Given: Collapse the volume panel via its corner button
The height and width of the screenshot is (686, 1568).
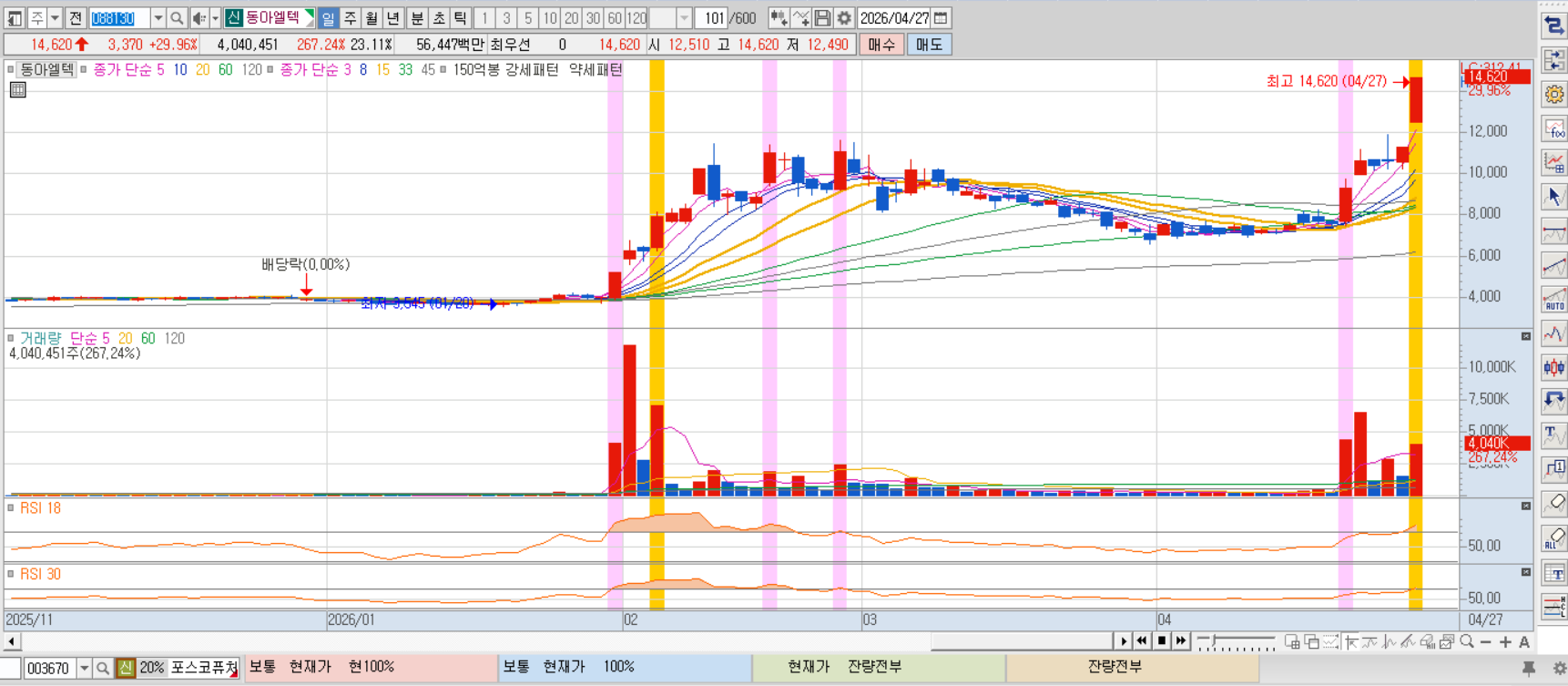Looking at the screenshot, I should 1526,337.
